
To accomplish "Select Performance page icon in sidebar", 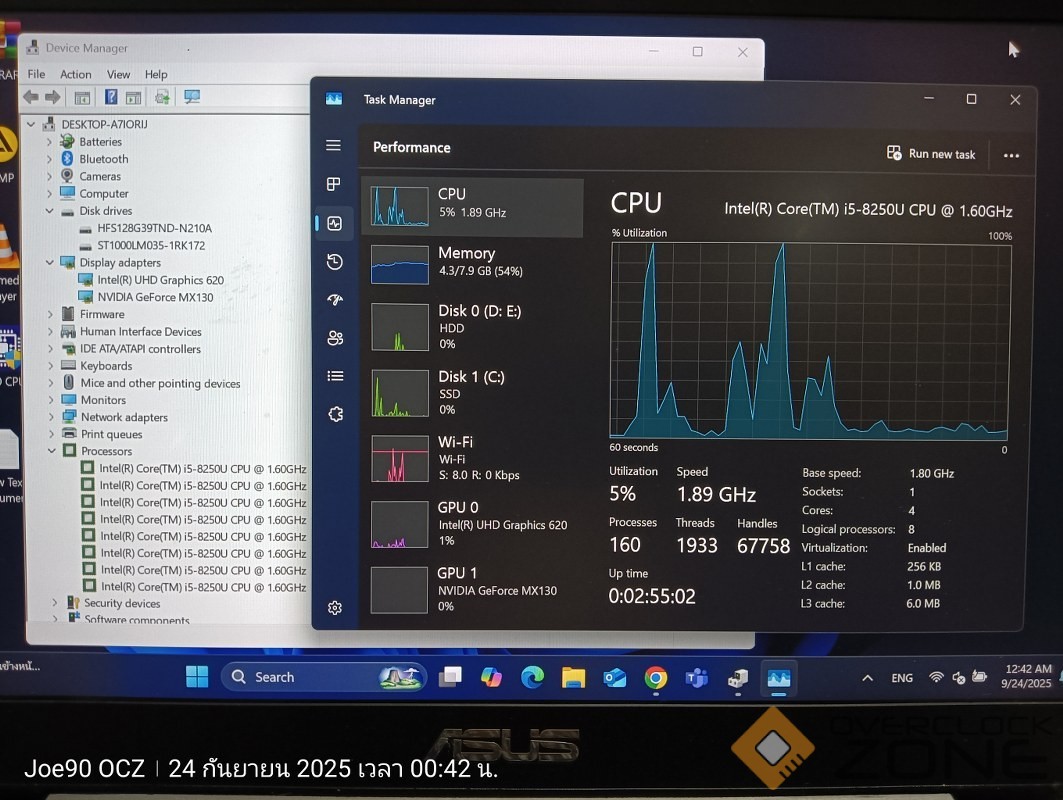I will point(334,223).
